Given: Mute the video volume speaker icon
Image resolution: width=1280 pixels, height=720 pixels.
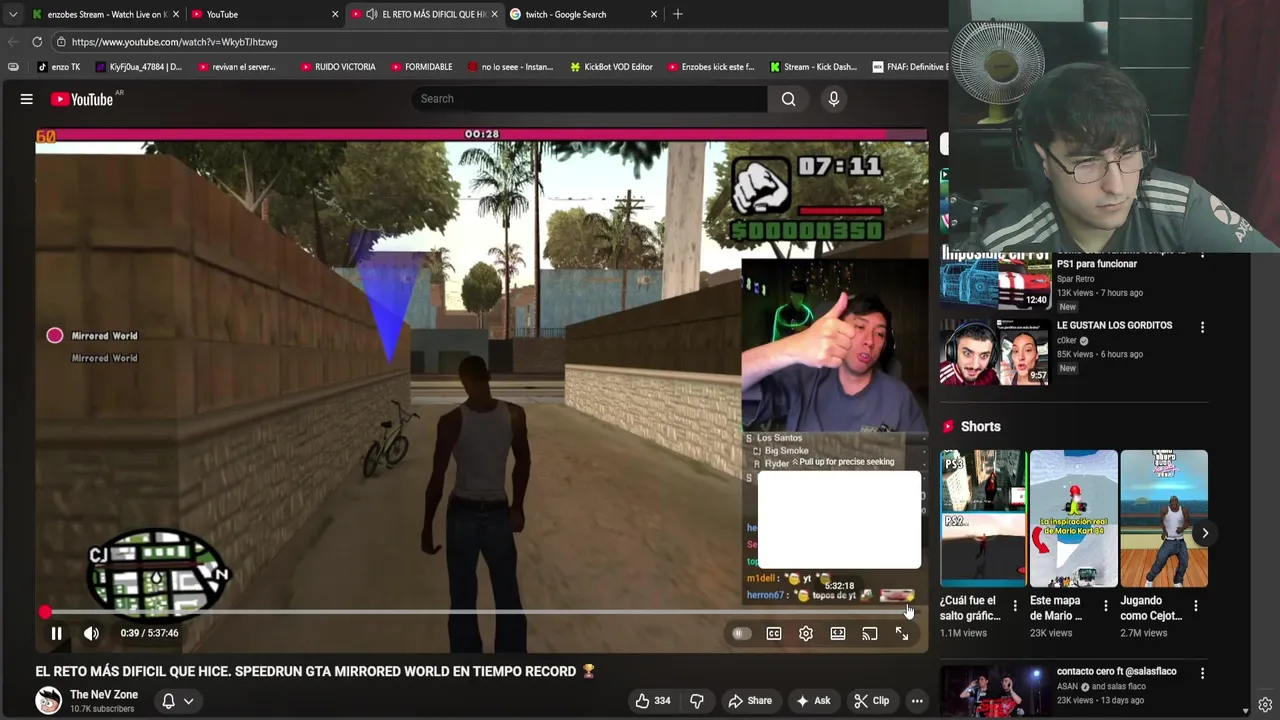Looking at the screenshot, I should 91,633.
